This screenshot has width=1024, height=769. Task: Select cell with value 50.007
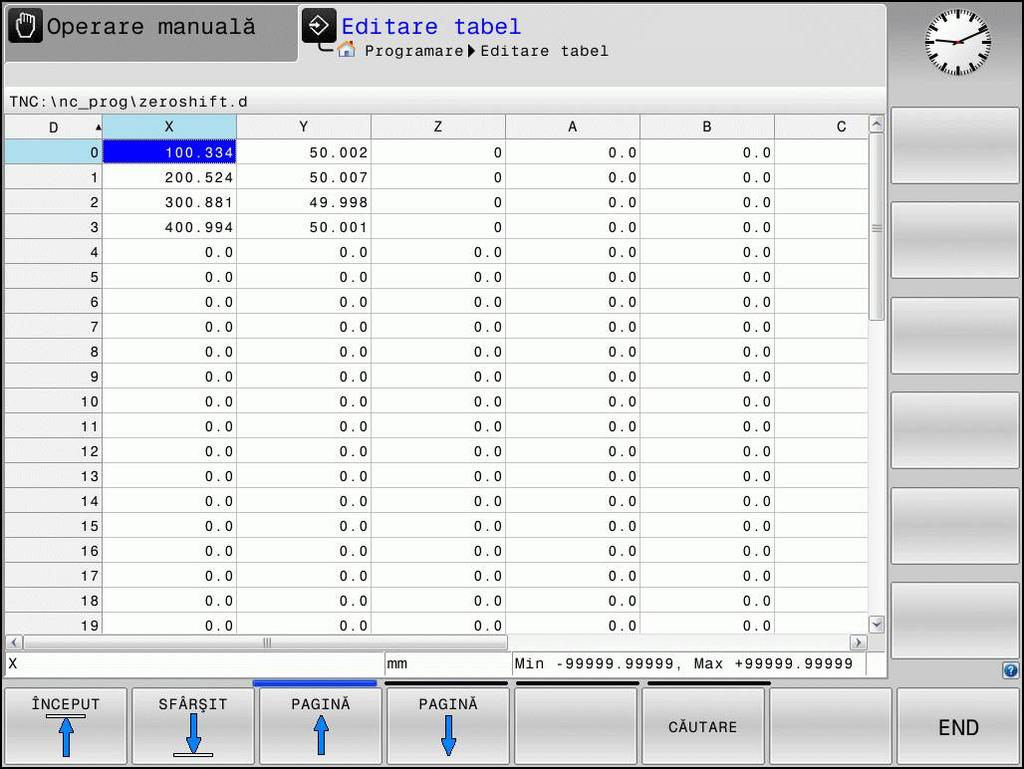(x=304, y=177)
